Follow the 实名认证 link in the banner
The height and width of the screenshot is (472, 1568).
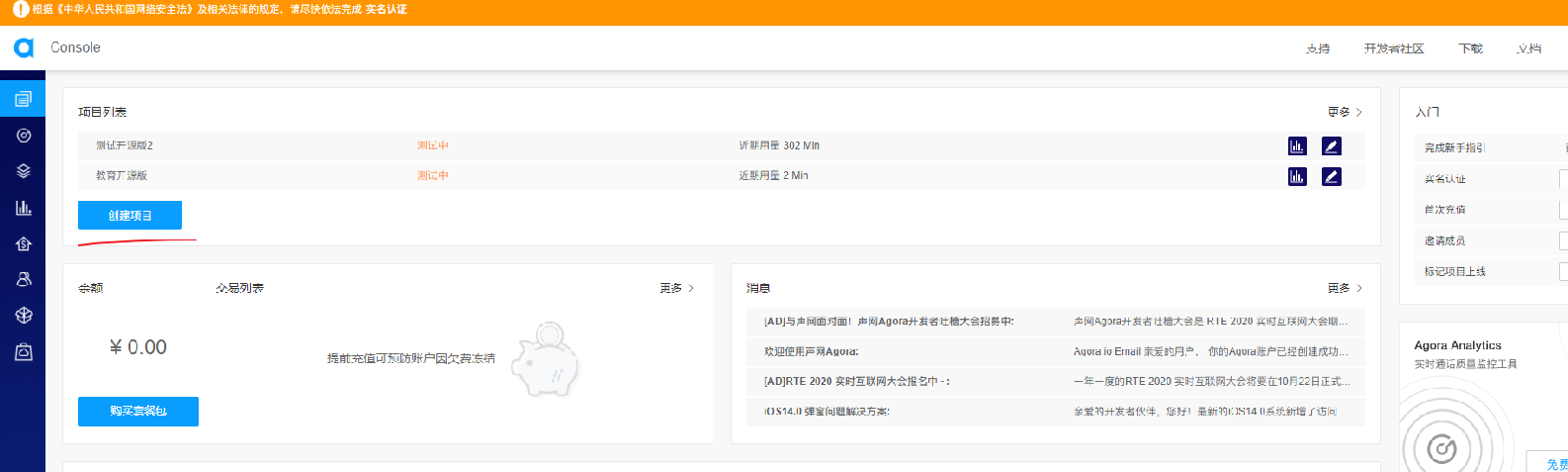[386, 9]
